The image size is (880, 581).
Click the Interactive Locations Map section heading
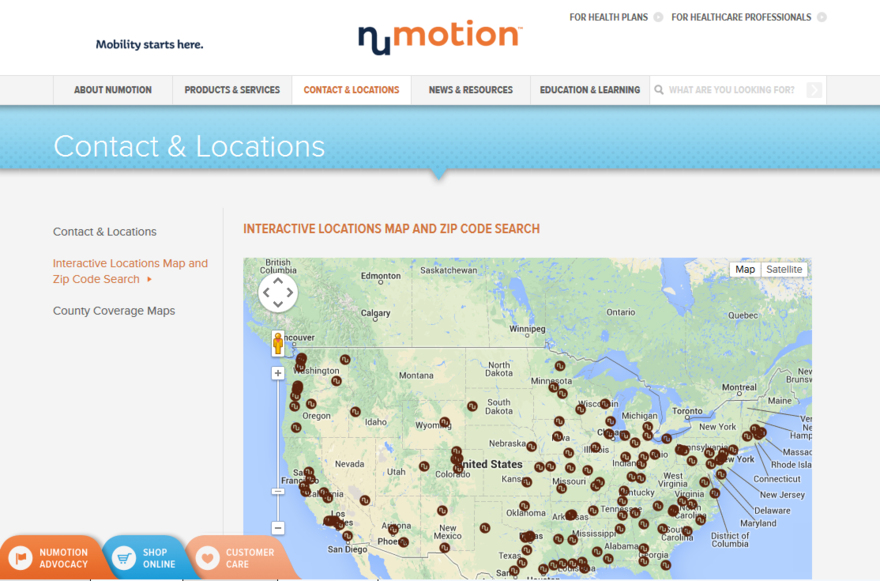391,229
